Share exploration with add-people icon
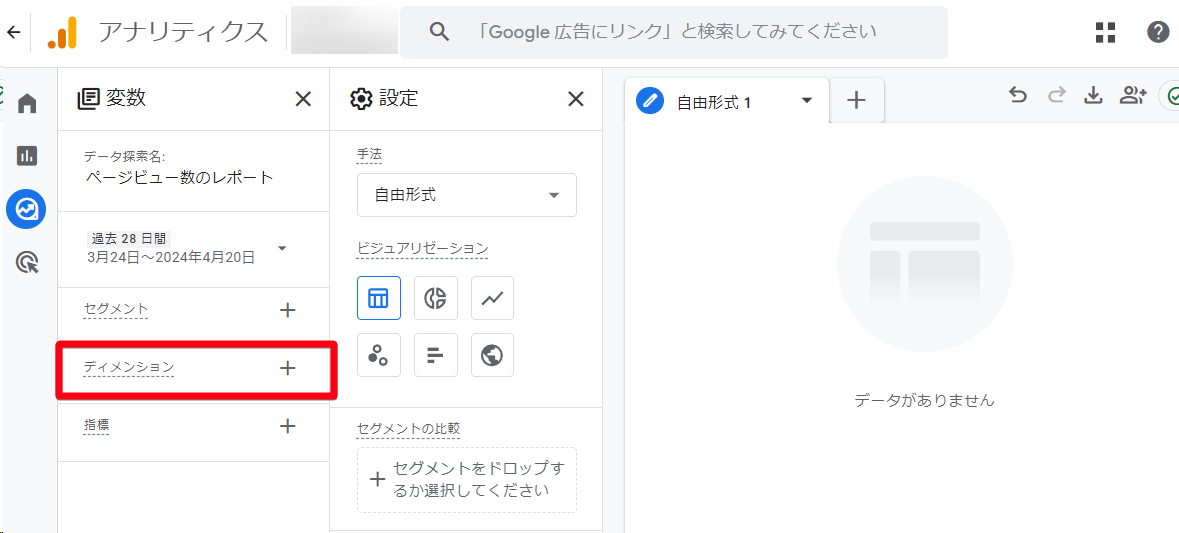The width and height of the screenshot is (1179, 533). (x=1132, y=95)
